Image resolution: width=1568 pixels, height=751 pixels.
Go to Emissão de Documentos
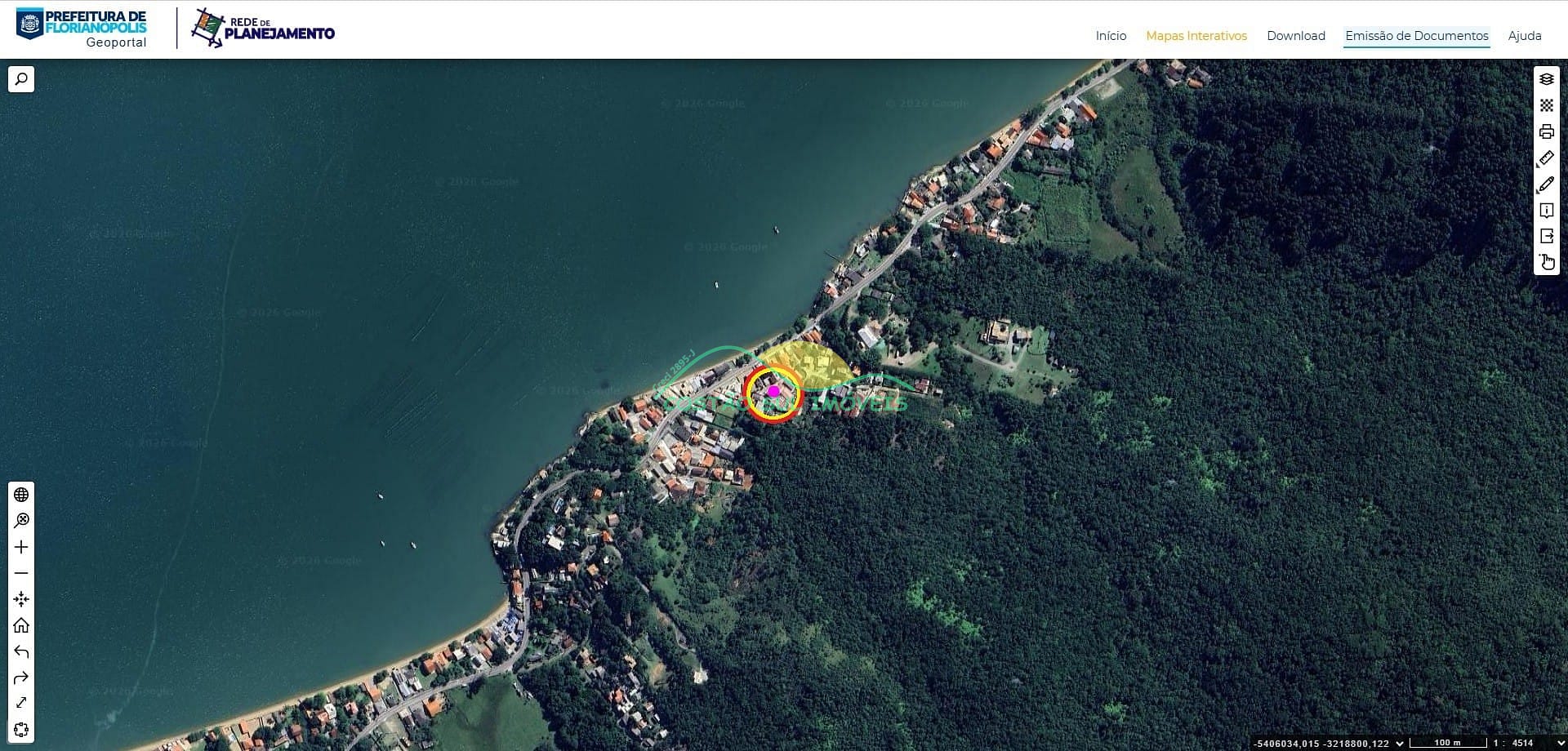click(1416, 36)
